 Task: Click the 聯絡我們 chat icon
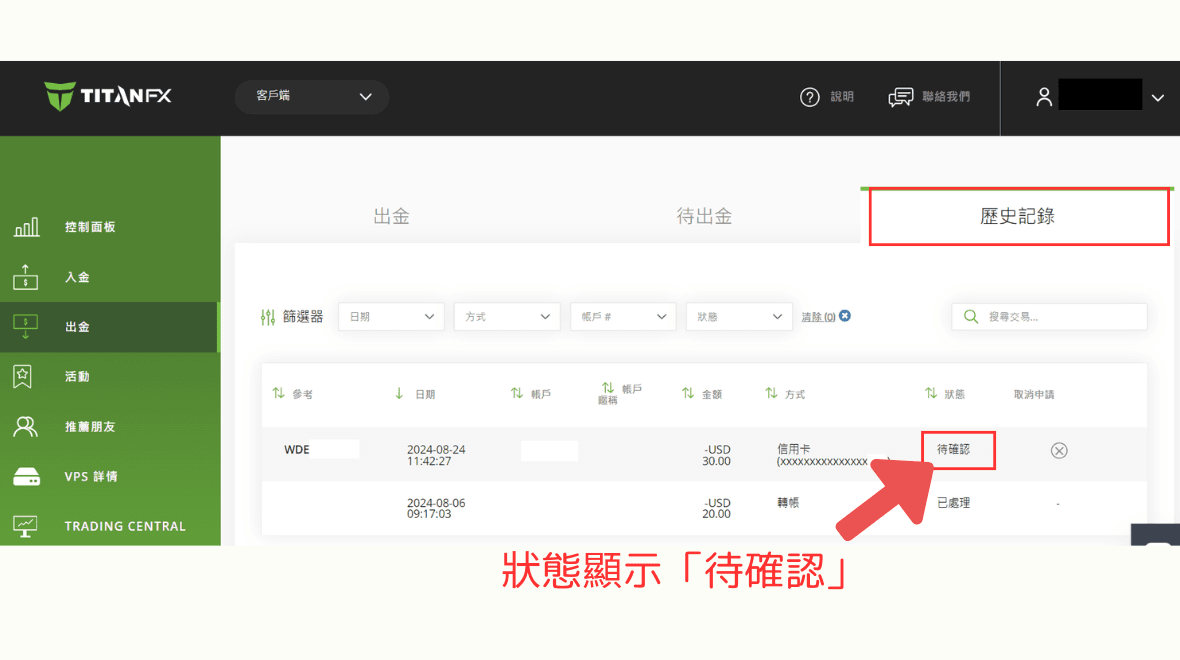tap(901, 97)
